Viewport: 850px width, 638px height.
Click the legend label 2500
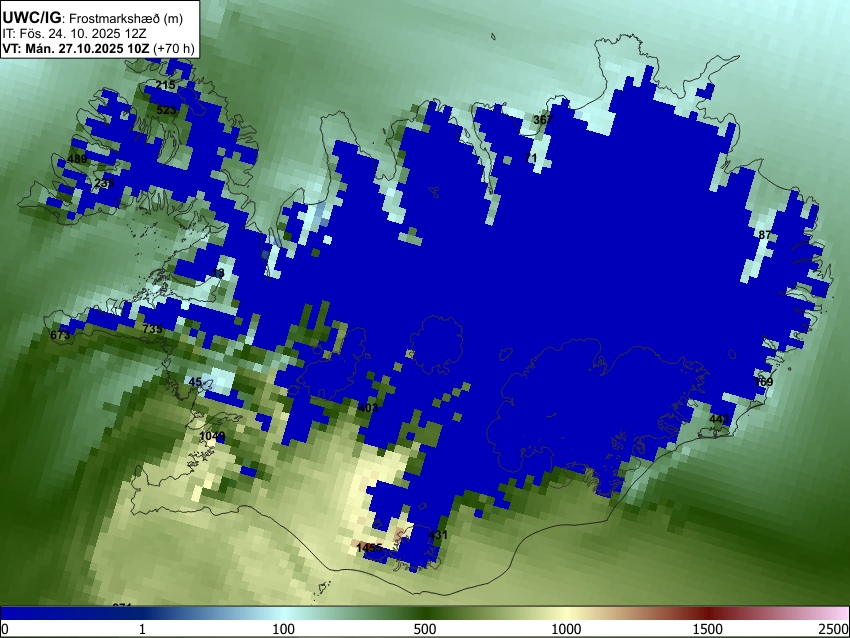pyautogui.click(x=834, y=629)
